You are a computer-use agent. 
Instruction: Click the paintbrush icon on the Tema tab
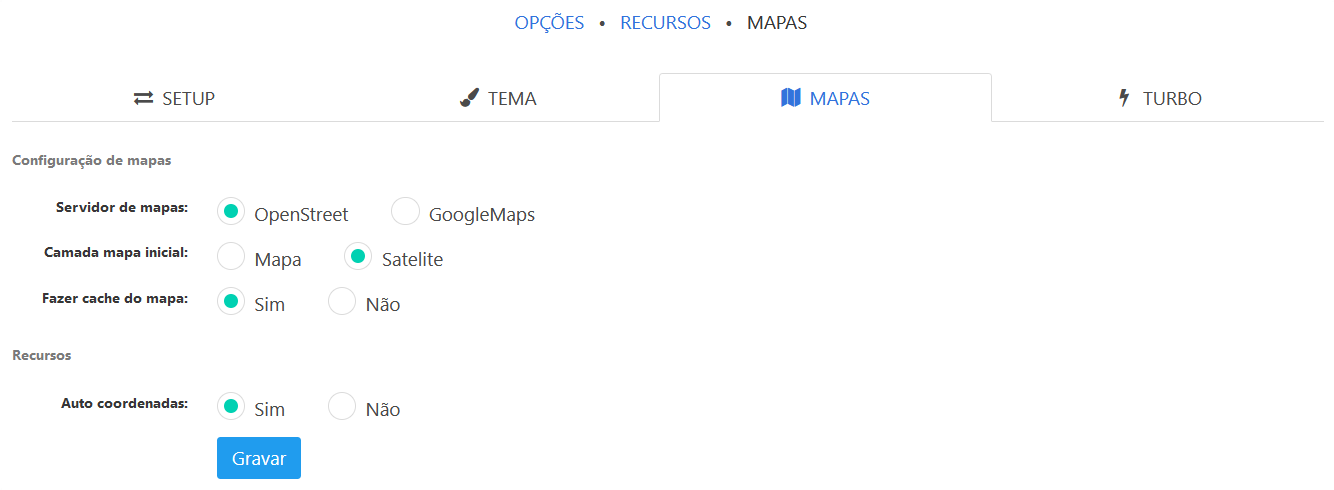(x=470, y=98)
